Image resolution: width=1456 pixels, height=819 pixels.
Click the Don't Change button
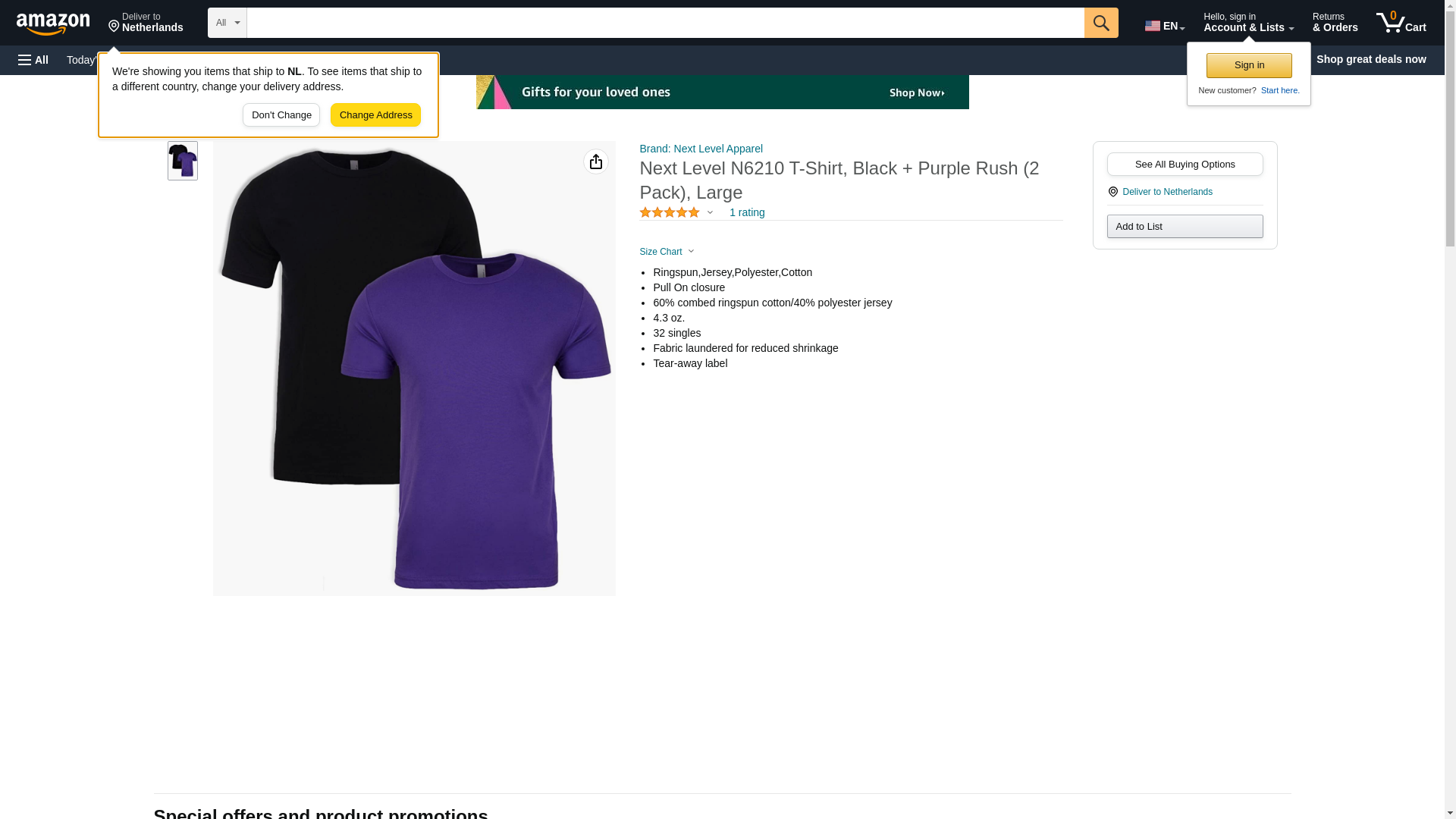point(281,115)
